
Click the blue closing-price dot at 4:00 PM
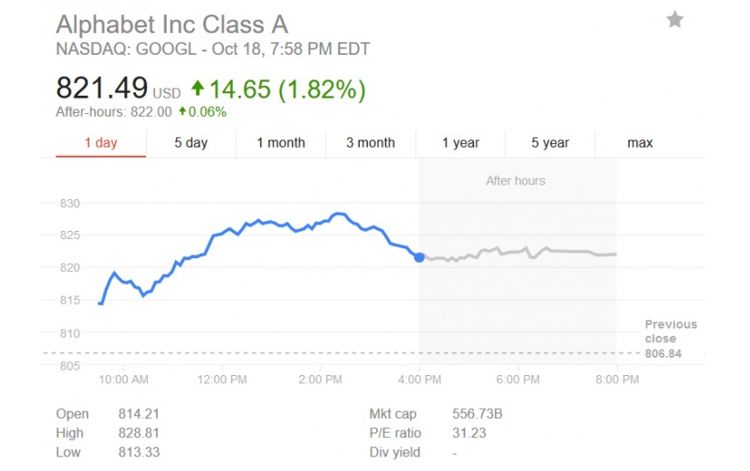tap(419, 257)
